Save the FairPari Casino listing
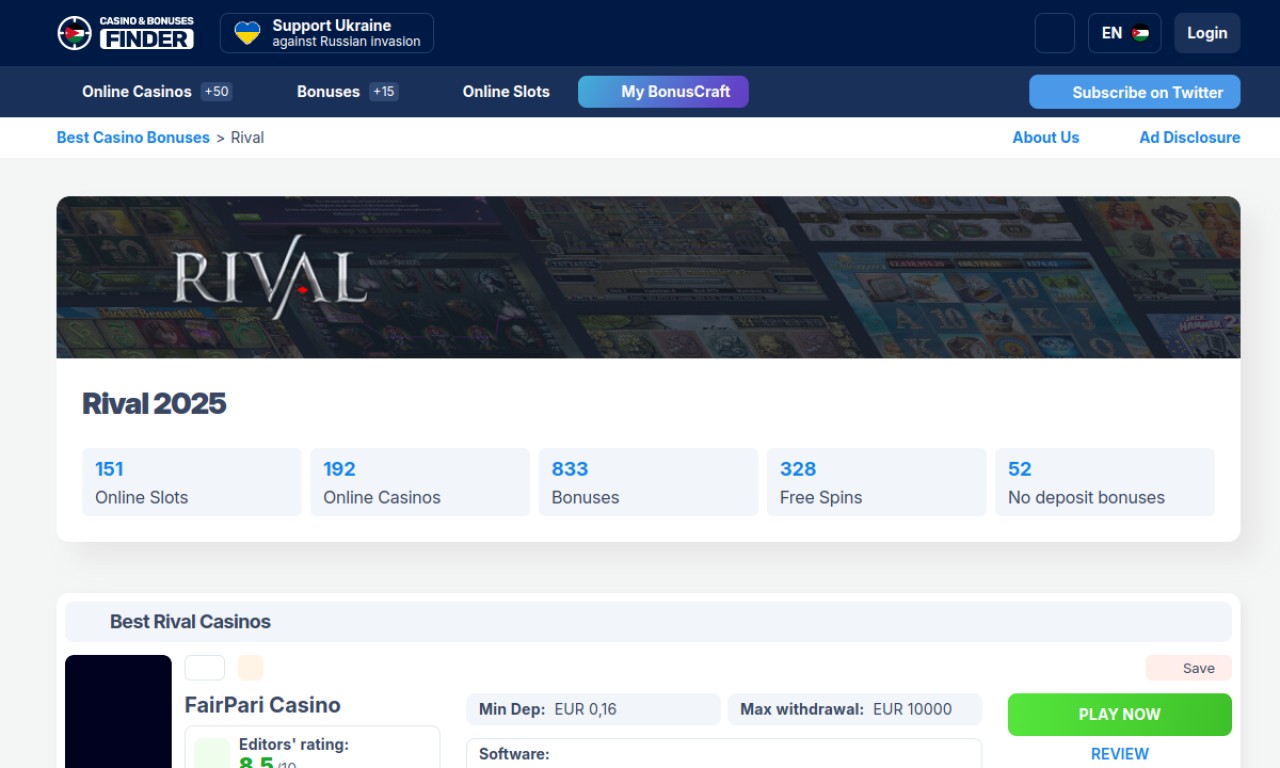 point(1189,668)
